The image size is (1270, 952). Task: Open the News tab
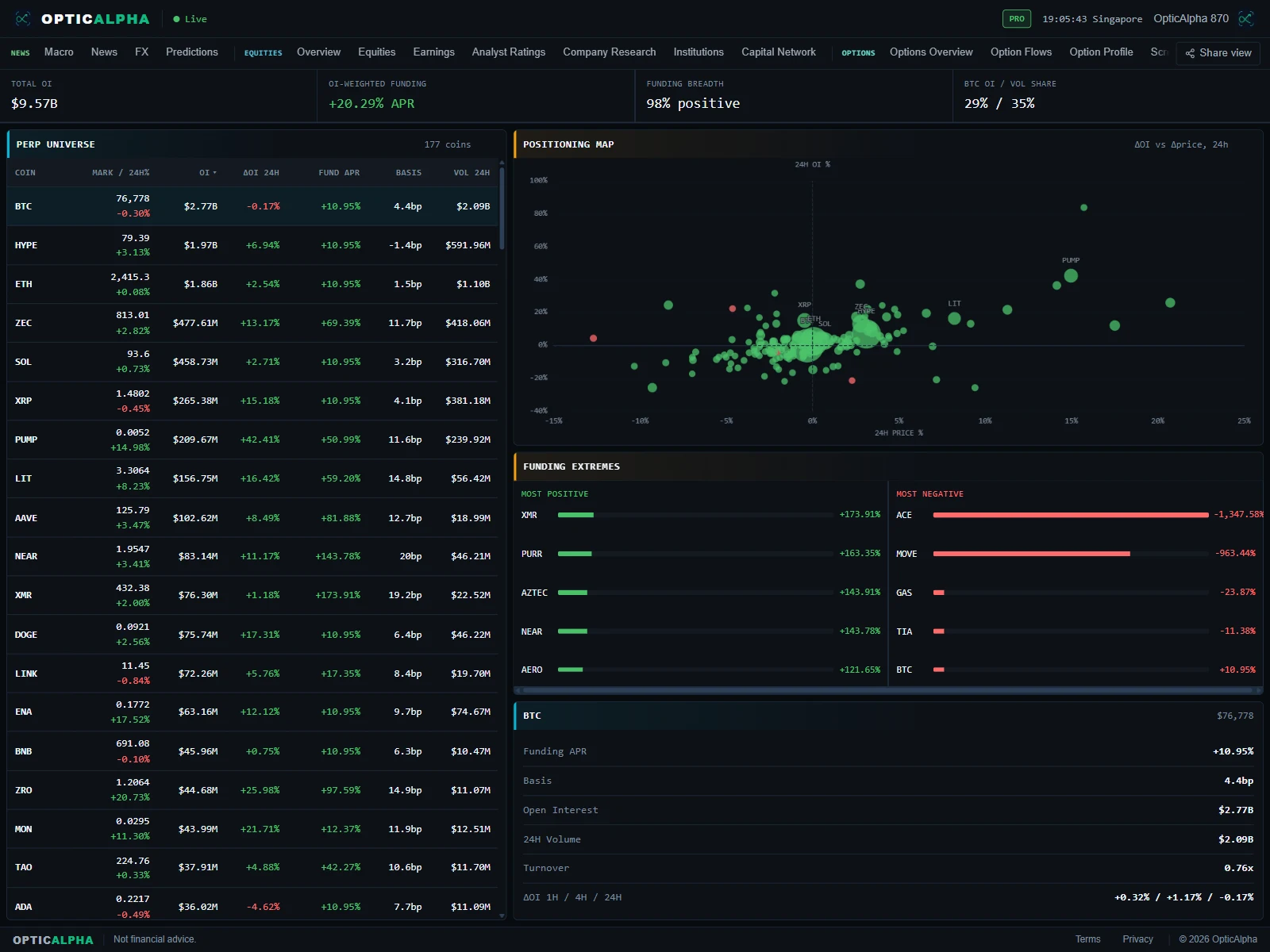click(104, 52)
